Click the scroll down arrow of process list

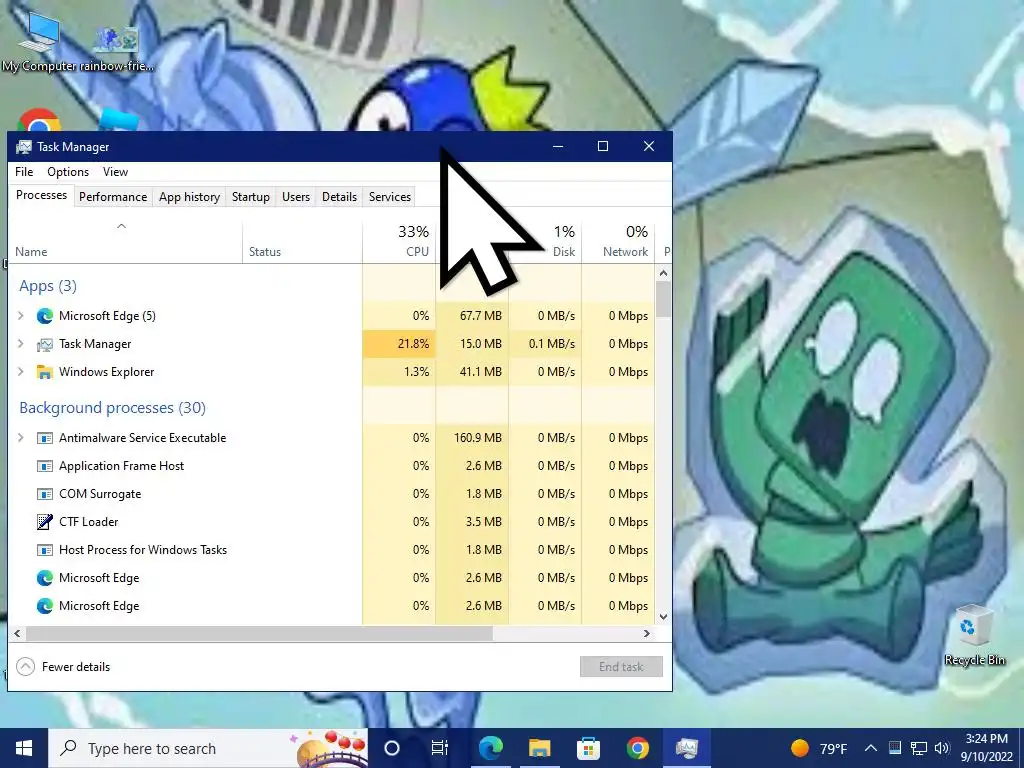(664, 616)
